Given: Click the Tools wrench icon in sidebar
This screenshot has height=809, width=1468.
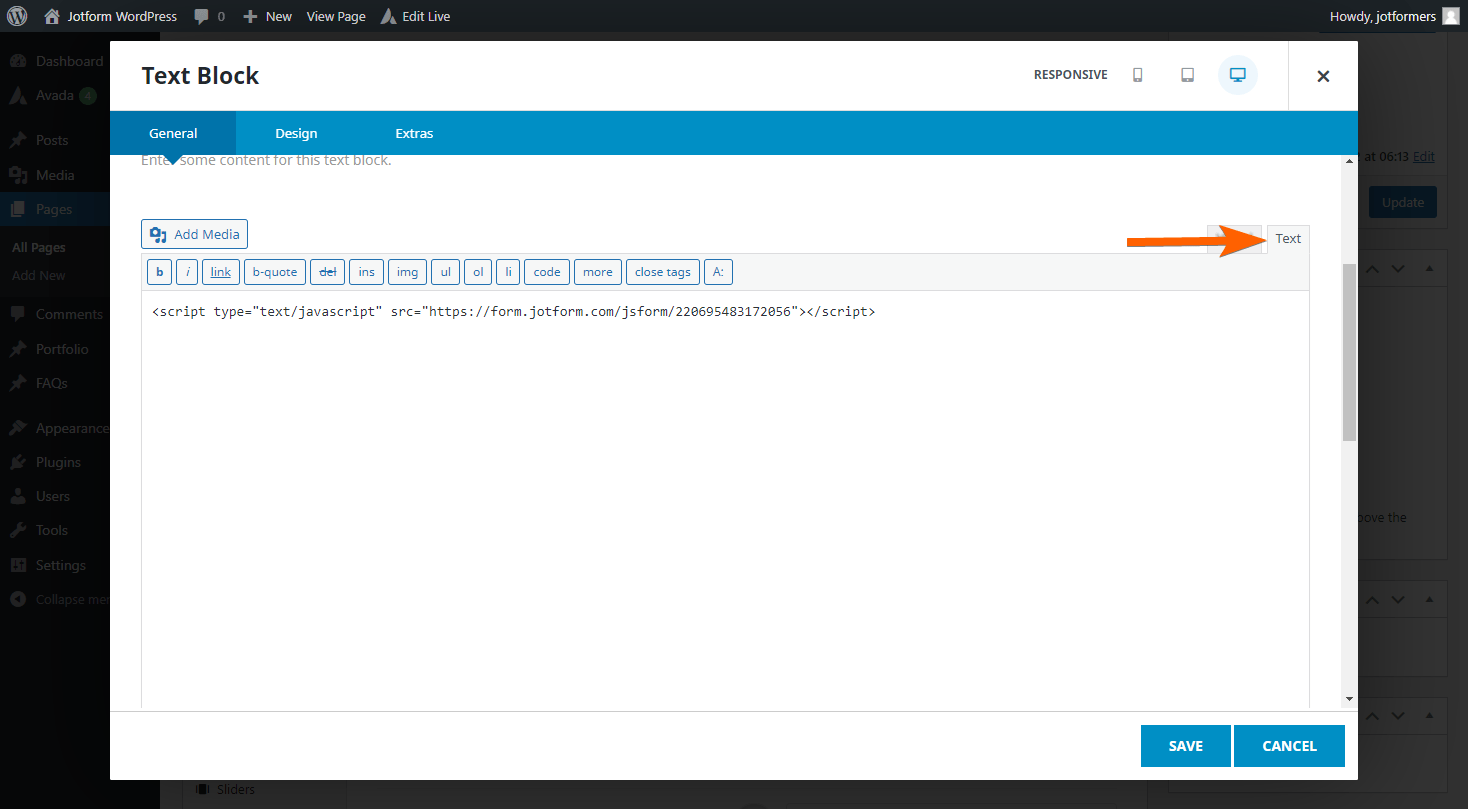Looking at the screenshot, I should coord(18,530).
